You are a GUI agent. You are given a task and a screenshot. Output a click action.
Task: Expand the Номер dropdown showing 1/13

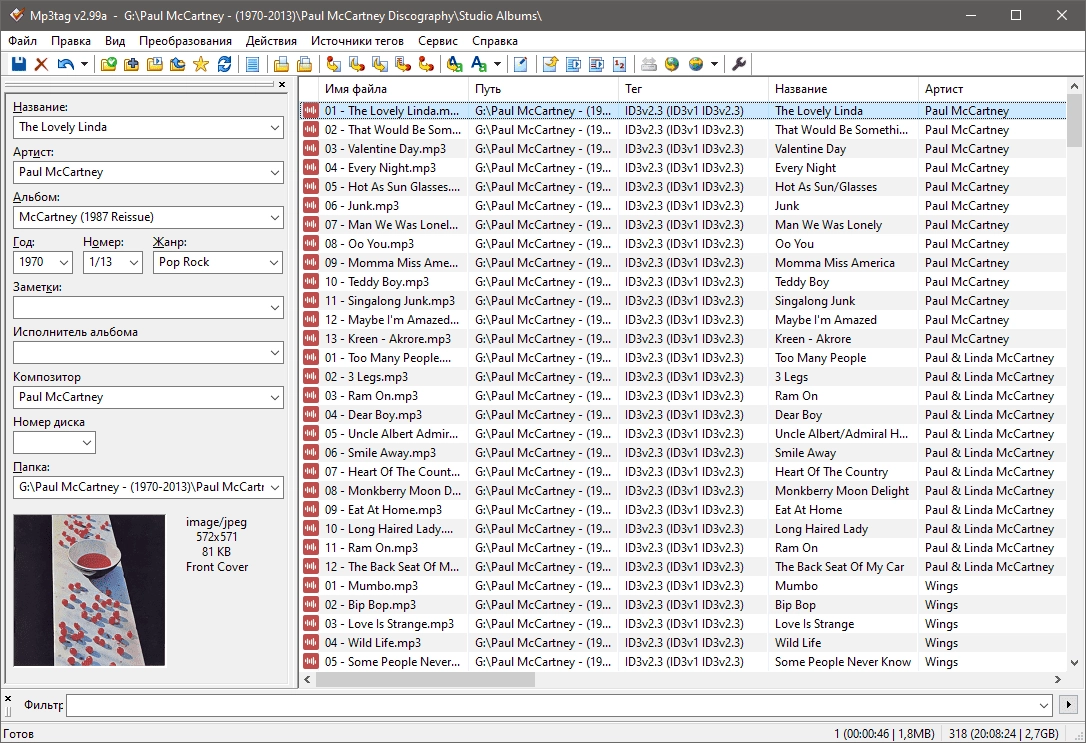pos(134,262)
